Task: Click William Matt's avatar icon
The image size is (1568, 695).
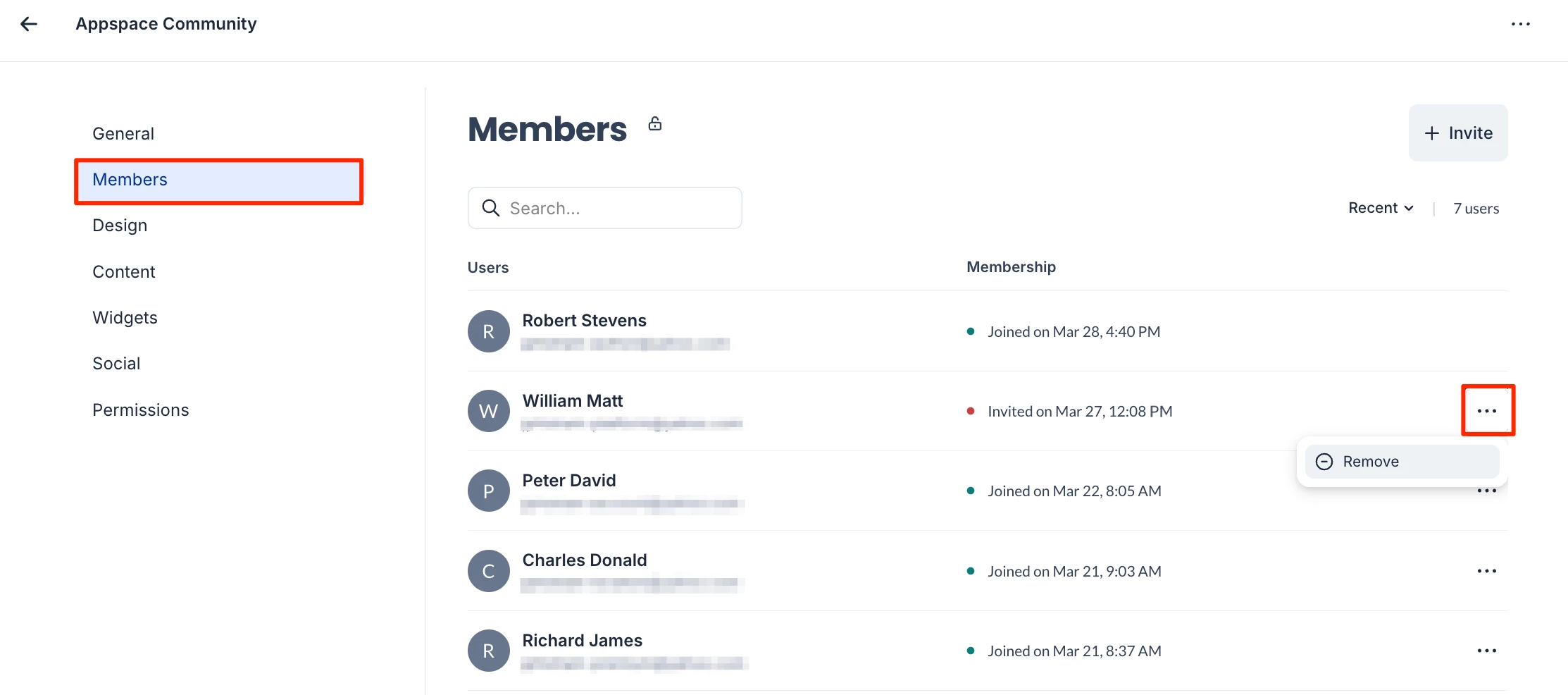Action: click(x=488, y=411)
